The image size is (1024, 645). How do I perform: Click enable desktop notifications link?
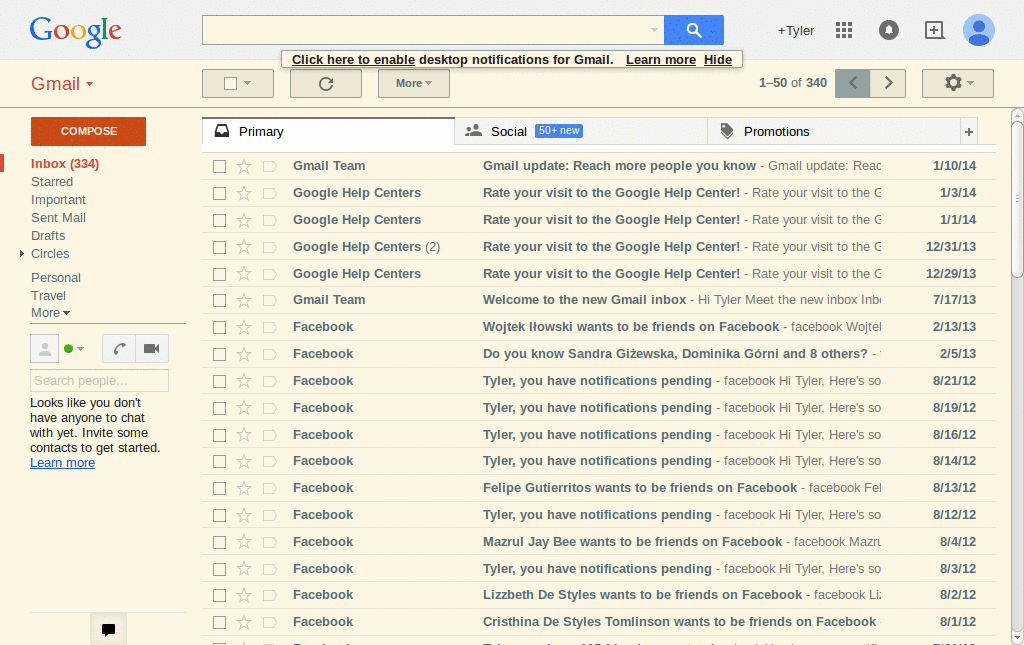[353, 59]
